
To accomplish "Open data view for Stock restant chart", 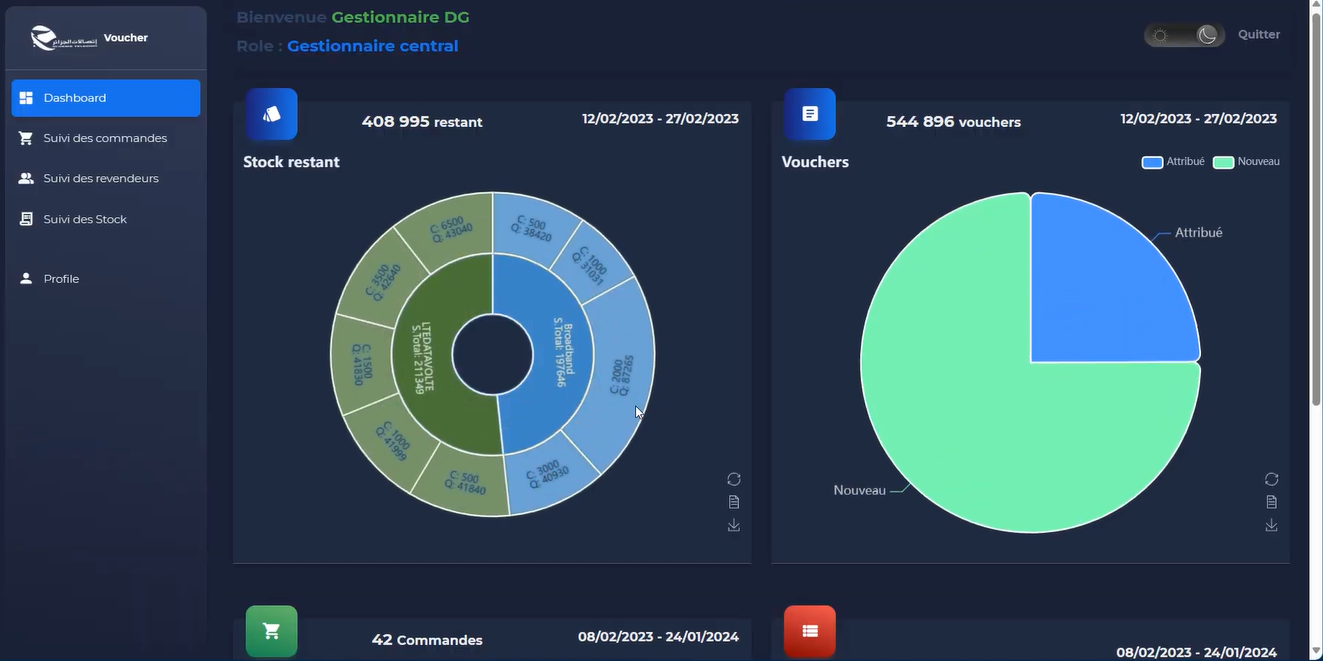I will (734, 502).
